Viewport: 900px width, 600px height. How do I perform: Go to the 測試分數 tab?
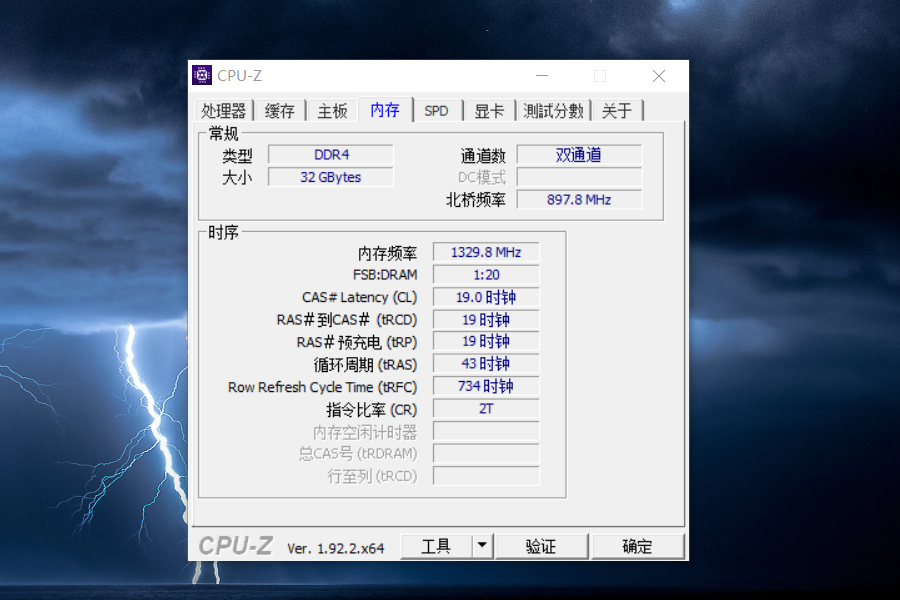553,111
